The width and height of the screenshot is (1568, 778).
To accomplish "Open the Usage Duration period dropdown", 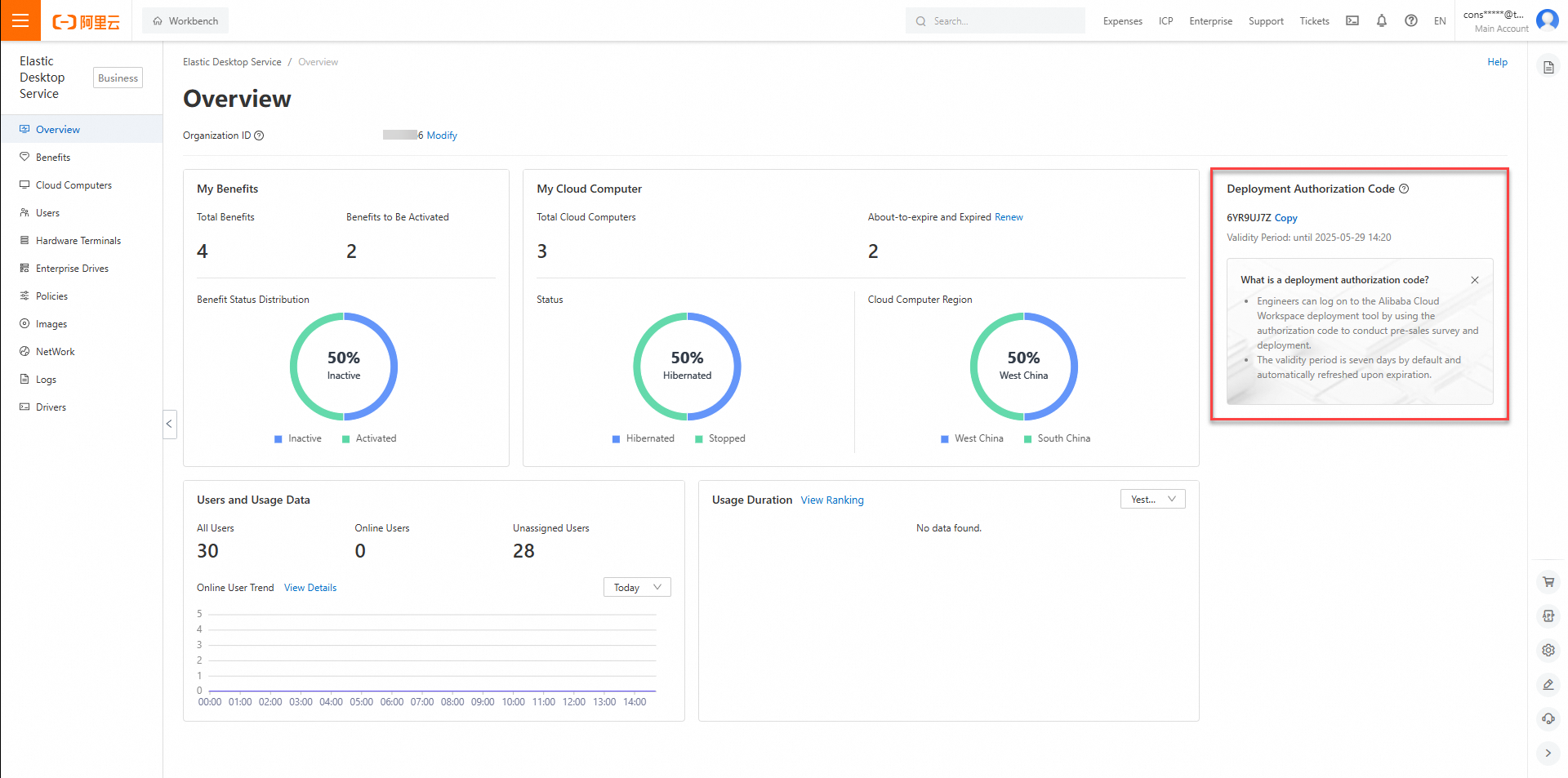I will 1152,499.
